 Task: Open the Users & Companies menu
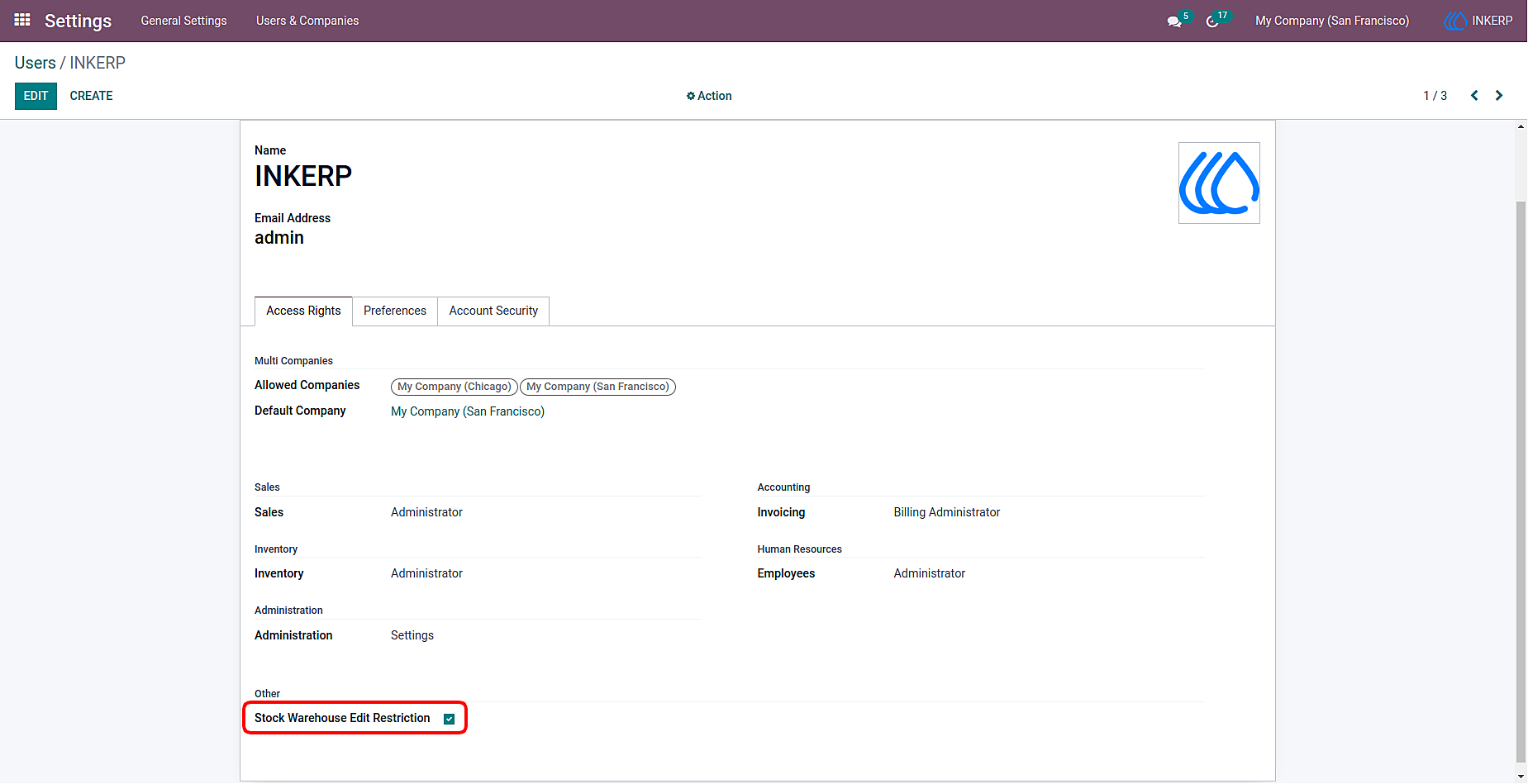[x=307, y=21]
